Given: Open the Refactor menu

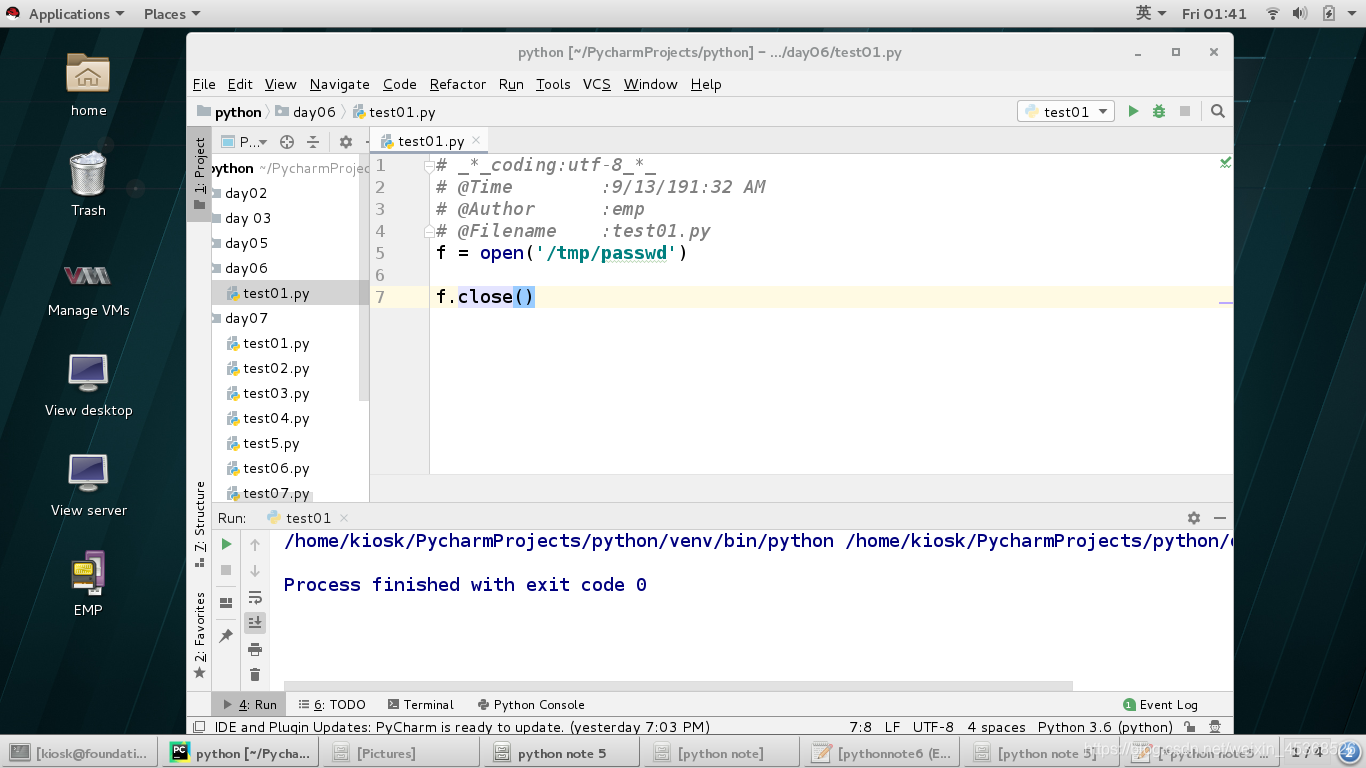Looking at the screenshot, I should (x=458, y=84).
